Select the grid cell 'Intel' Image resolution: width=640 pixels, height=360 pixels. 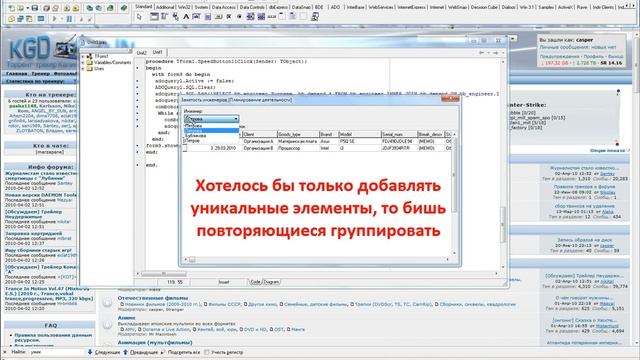(x=329, y=148)
